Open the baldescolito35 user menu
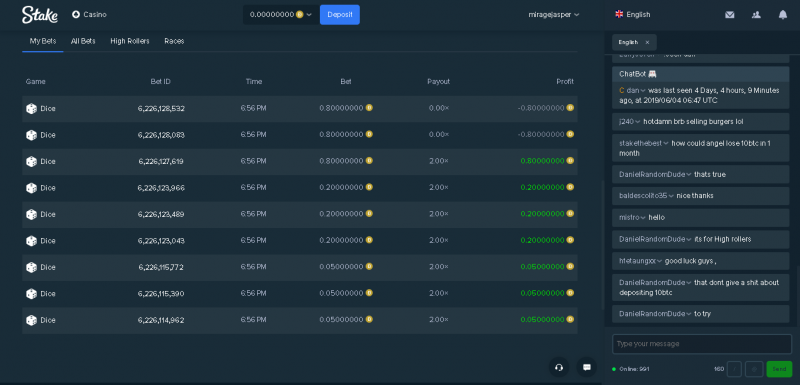This screenshot has height=385, width=800. [x=646, y=196]
